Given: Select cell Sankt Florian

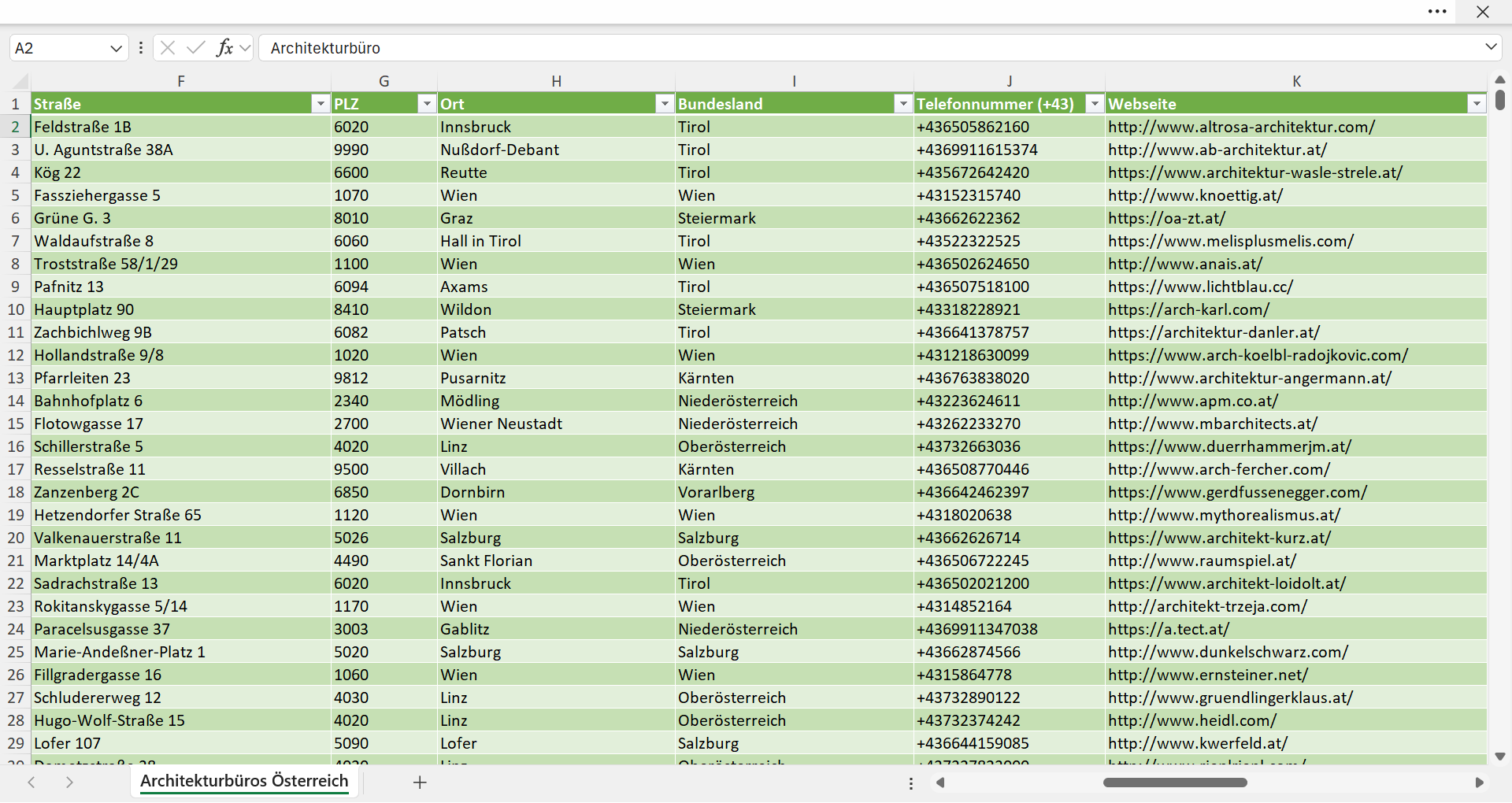Looking at the screenshot, I should (x=556, y=561).
